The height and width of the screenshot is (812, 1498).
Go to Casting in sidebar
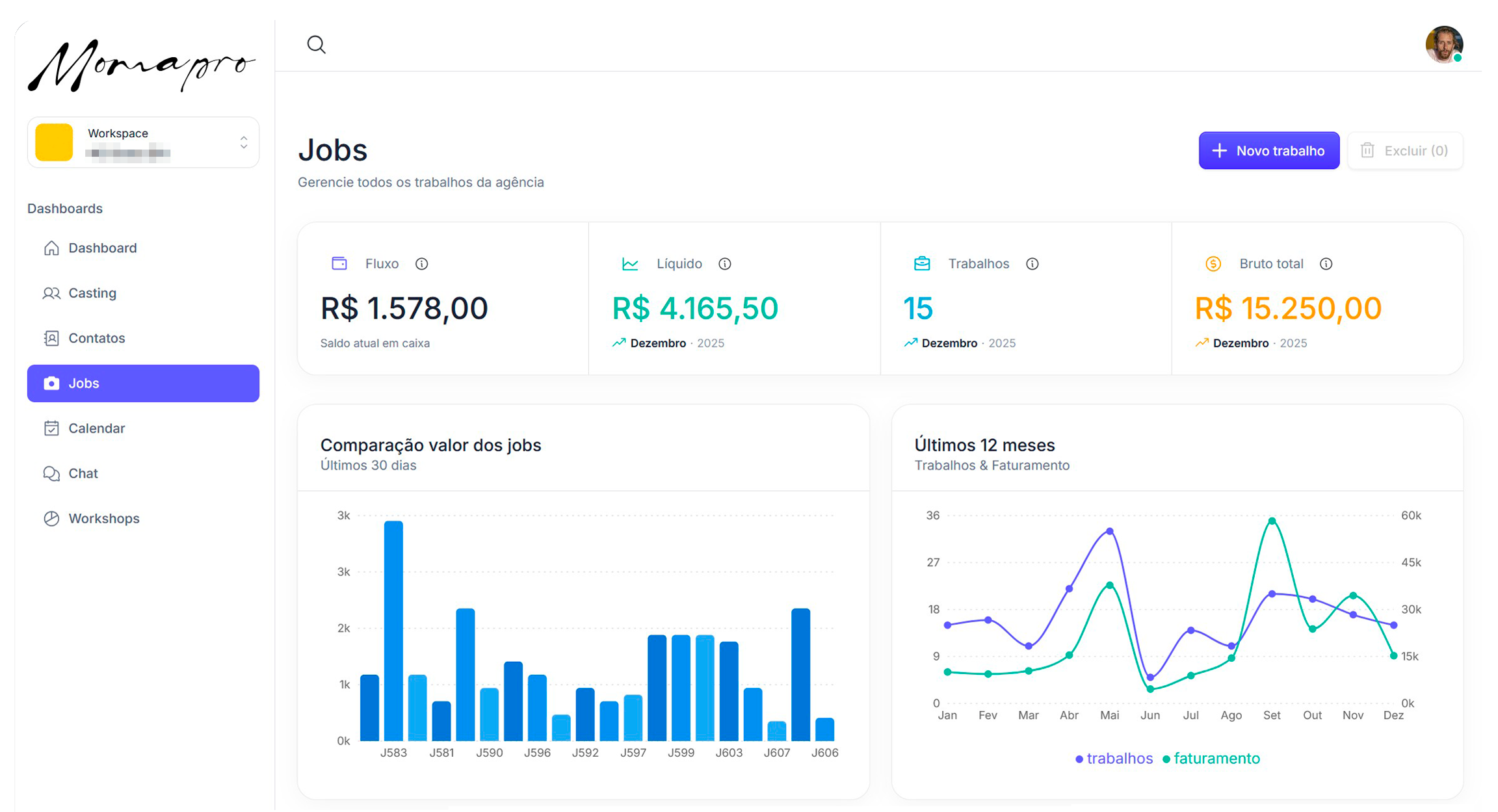pos(92,293)
